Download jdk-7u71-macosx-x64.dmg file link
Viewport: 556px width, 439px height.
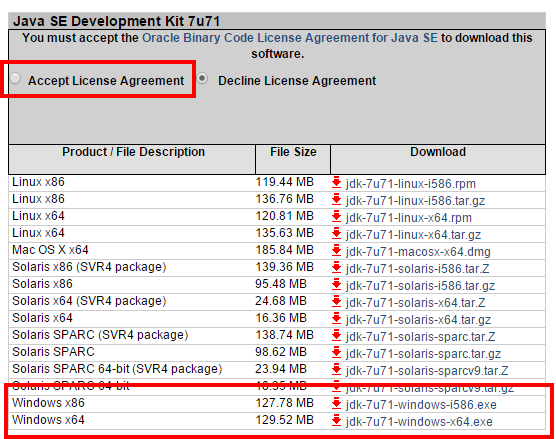click(x=418, y=252)
